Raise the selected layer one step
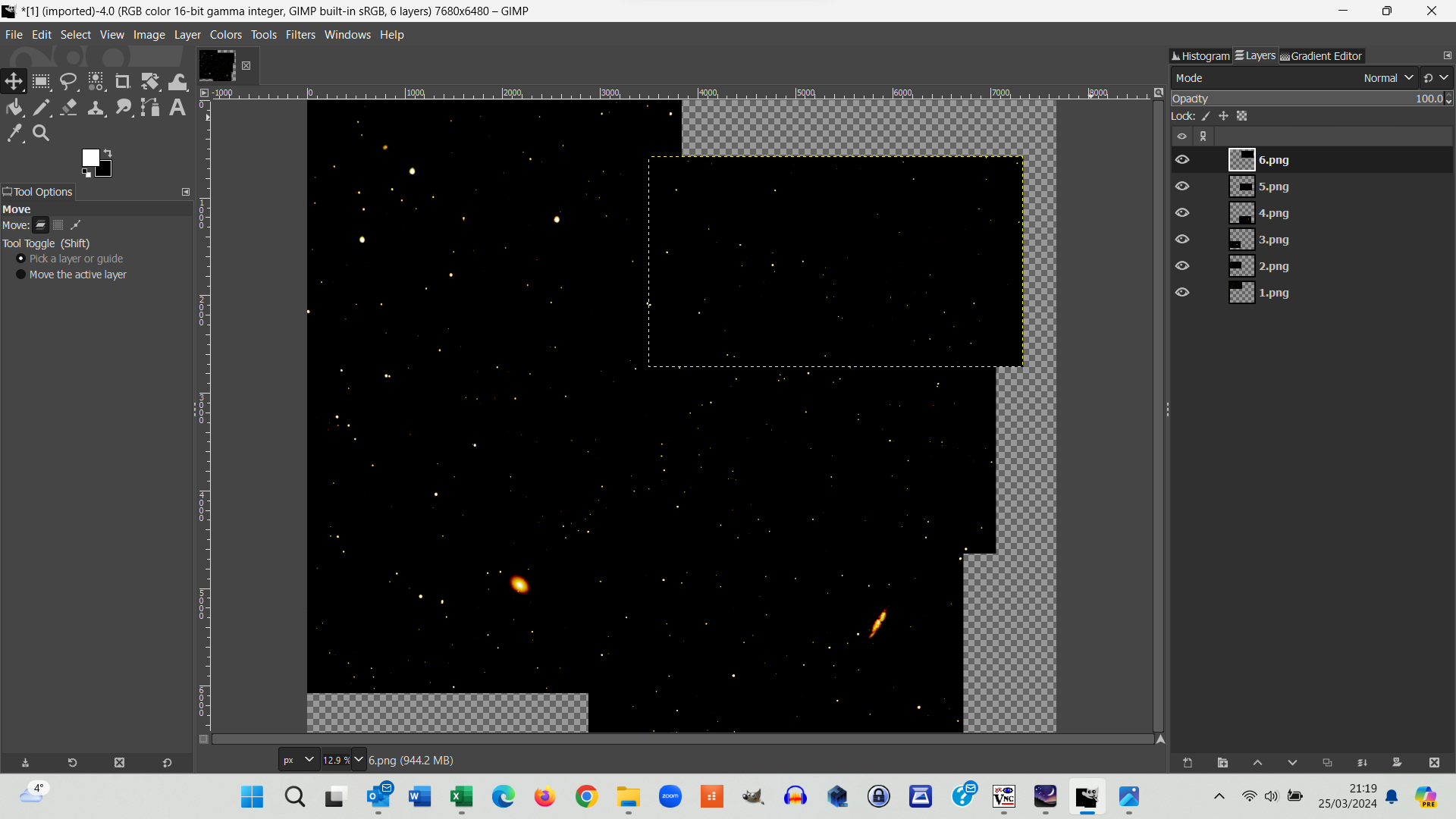The image size is (1456, 819). coord(1257,763)
